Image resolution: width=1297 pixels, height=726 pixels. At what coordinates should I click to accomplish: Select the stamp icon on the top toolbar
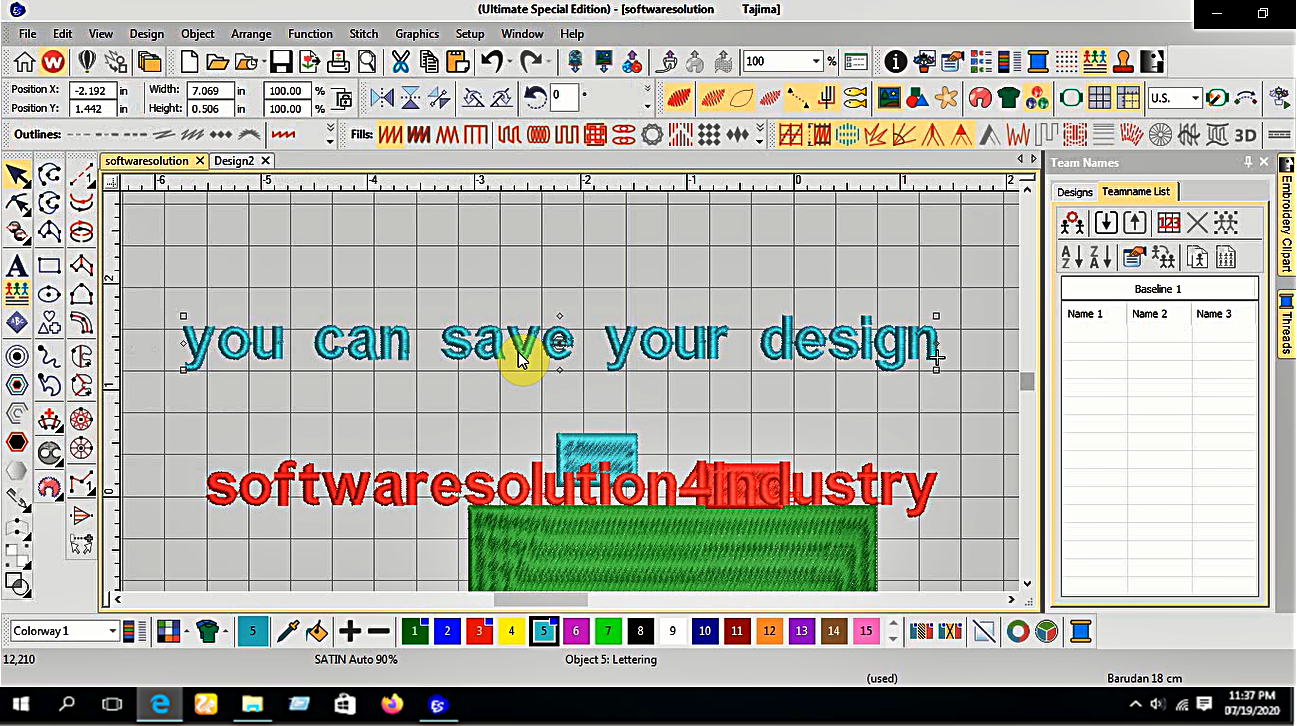[x=1123, y=61]
